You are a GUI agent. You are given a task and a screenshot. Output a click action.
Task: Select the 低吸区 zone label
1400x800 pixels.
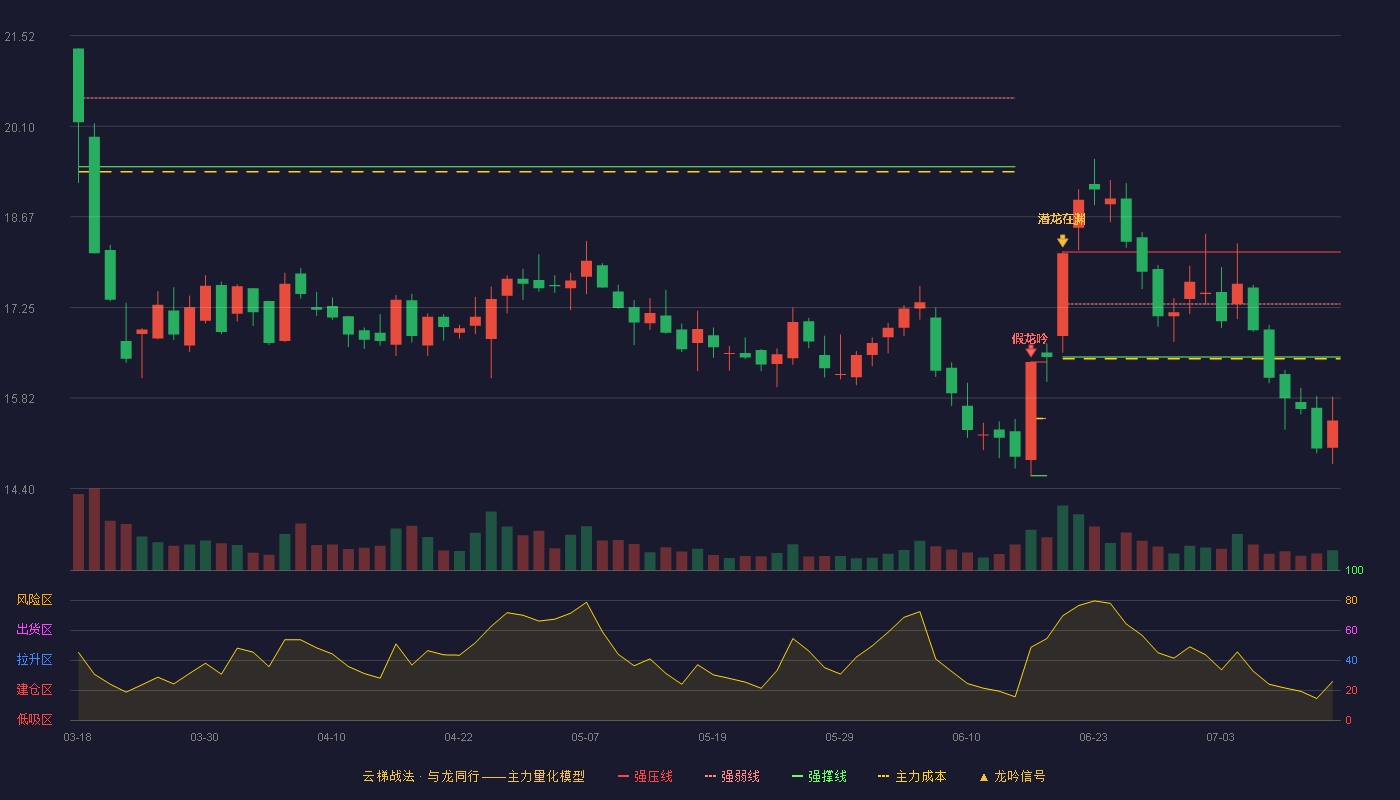[x=34, y=719]
